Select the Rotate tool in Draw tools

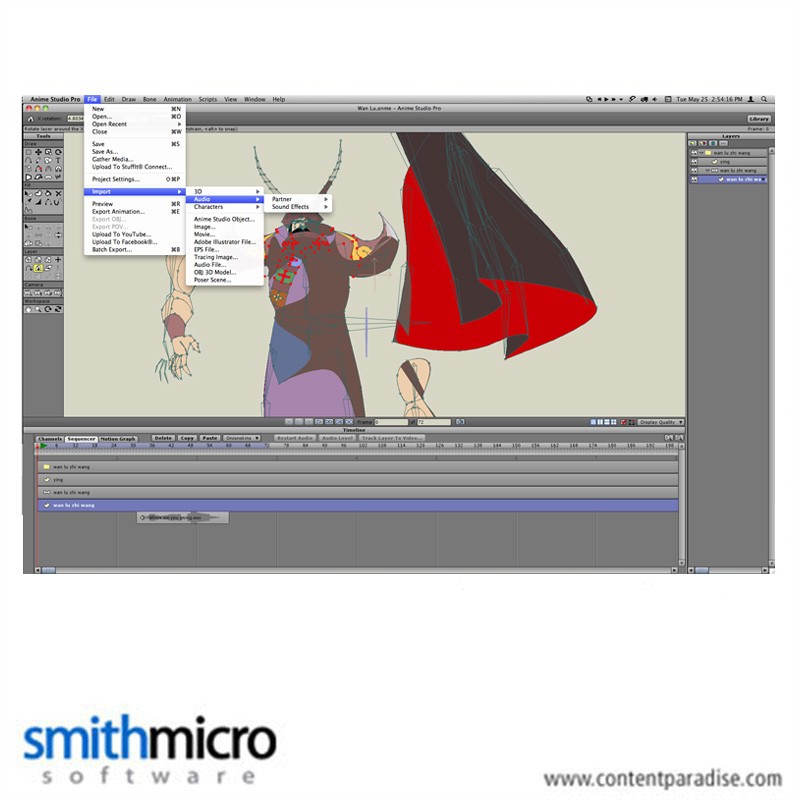point(58,152)
